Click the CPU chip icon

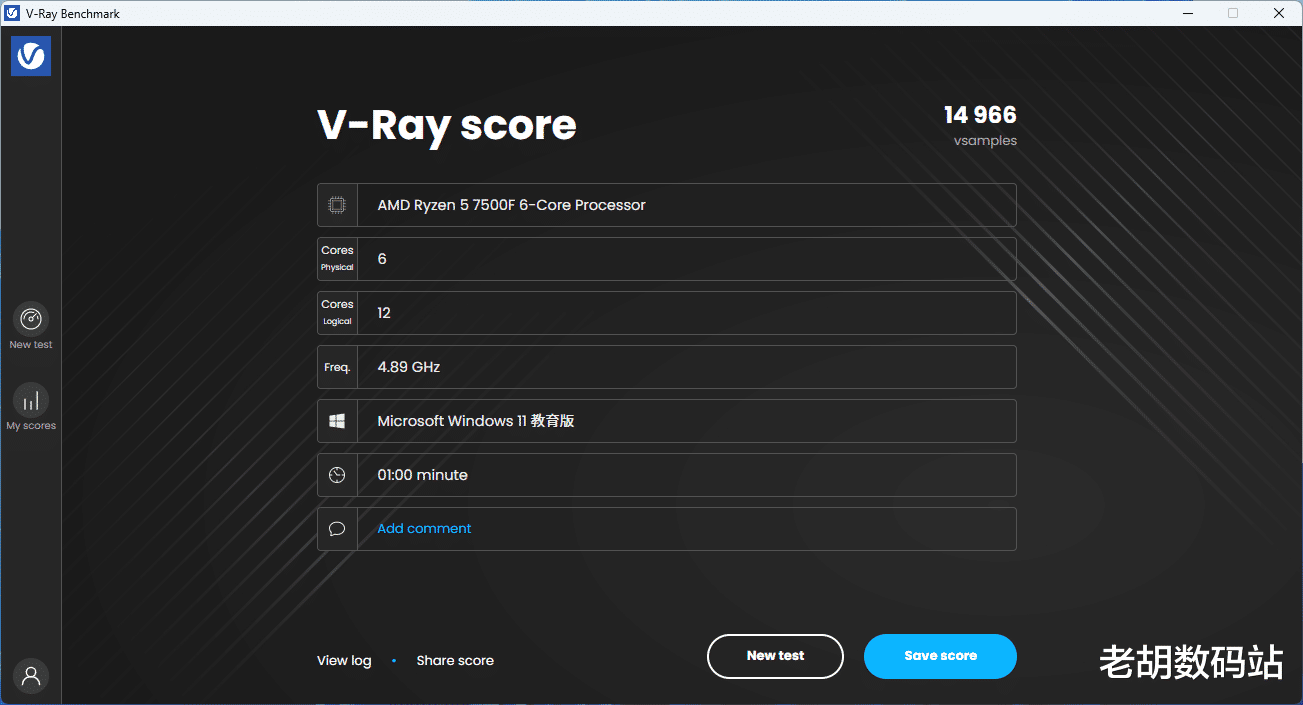click(337, 205)
